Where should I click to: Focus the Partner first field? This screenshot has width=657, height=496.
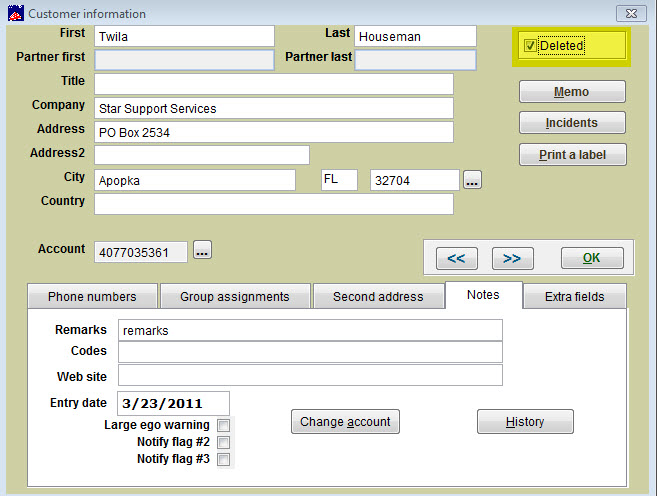(x=184, y=60)
